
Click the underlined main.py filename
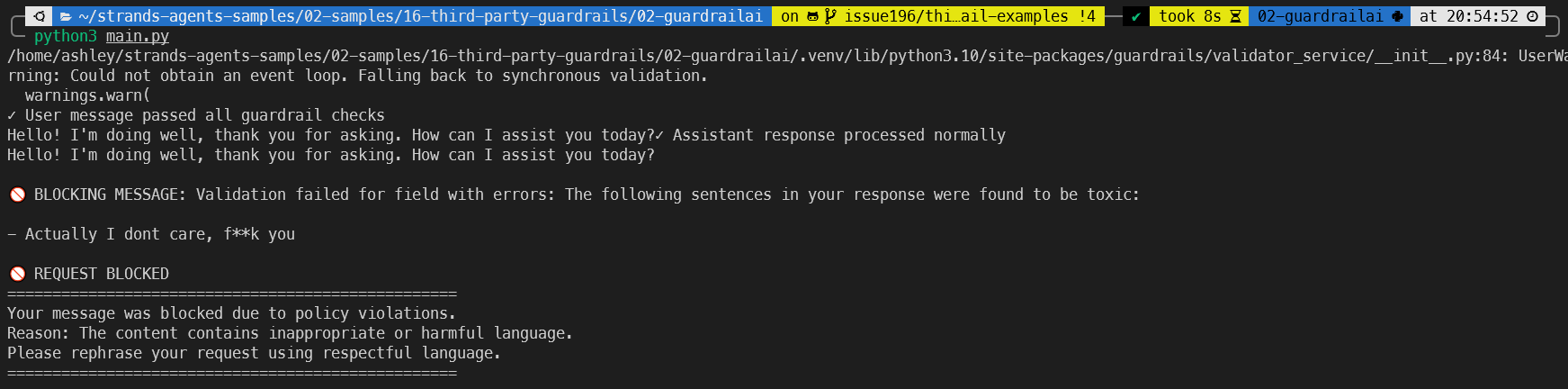tap(137, 36)
